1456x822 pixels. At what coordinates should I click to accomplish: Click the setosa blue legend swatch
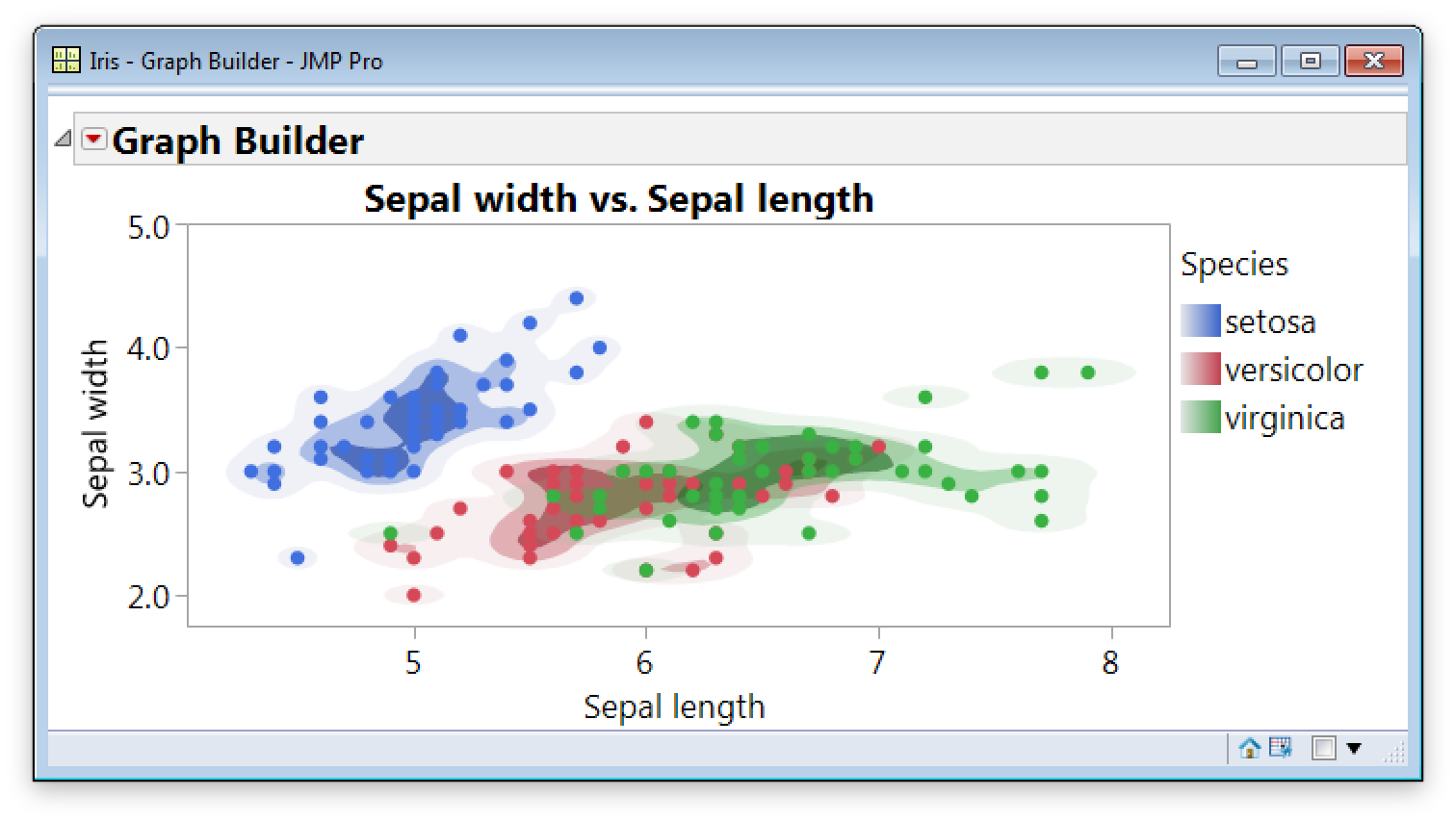point(1200,321)
